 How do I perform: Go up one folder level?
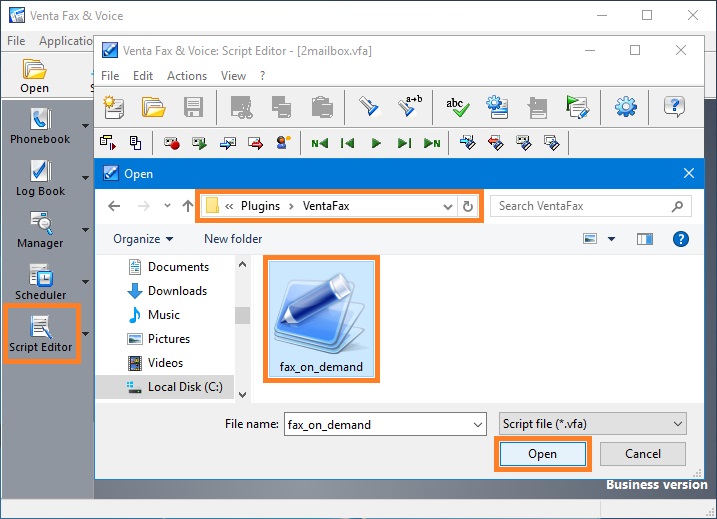point(187,206)
